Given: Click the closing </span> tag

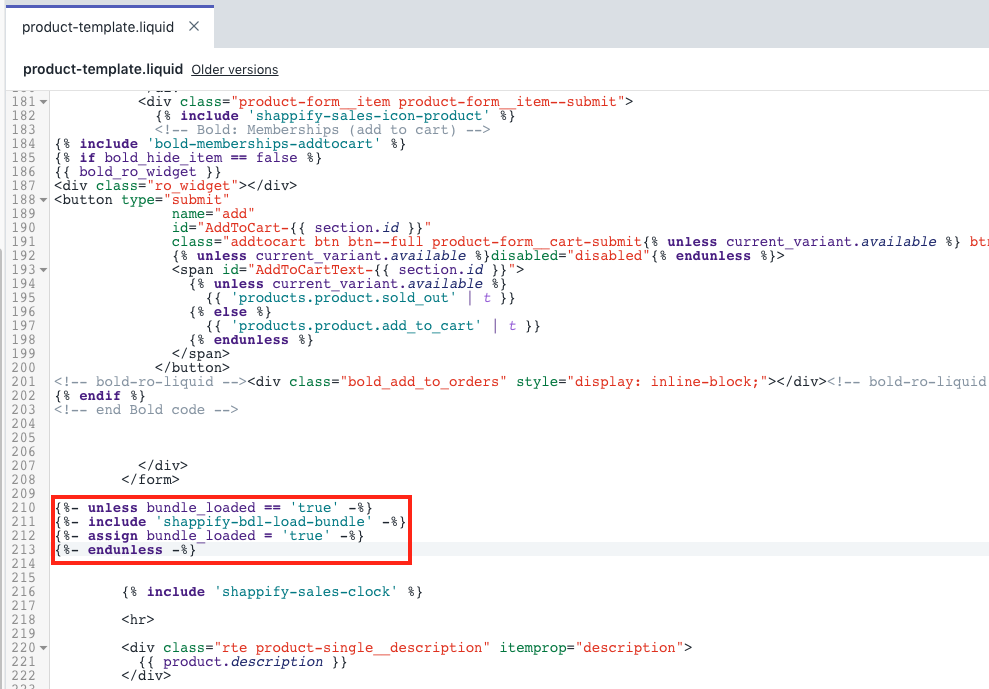Looking at the screenshot, I should pyautogui.click(x=201, y=354).
